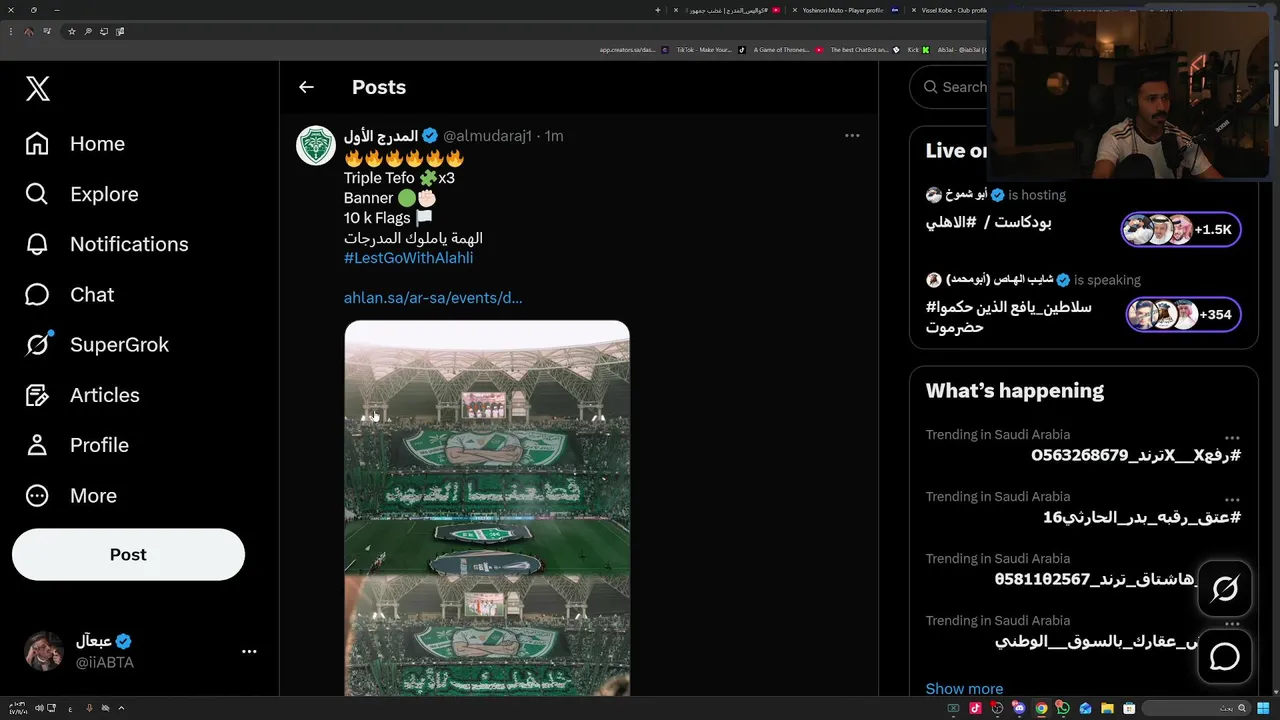Open WhatsApp from the taskbar
The height and width of the screenshot is (720, 1280).
point(1062,708)
